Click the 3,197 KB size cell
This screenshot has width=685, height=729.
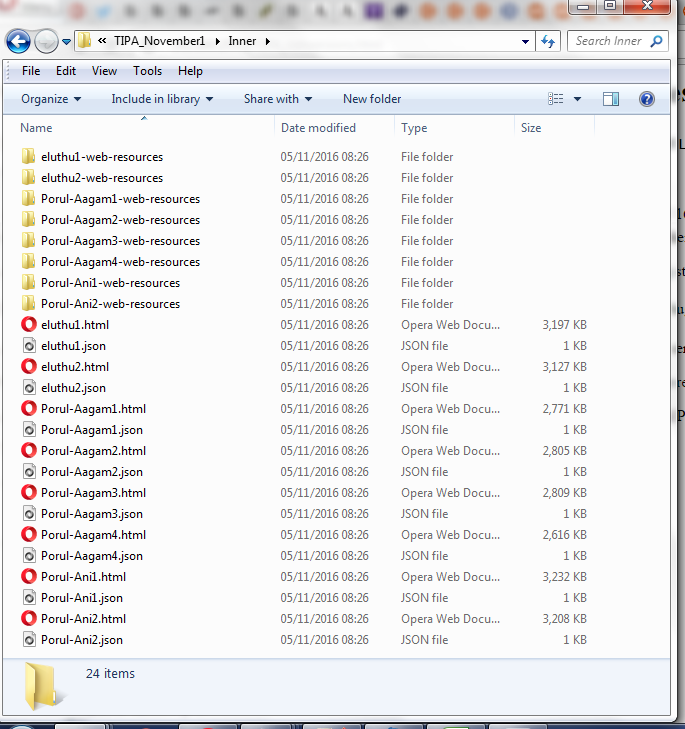pyautogui.click(x=564, y=325)
